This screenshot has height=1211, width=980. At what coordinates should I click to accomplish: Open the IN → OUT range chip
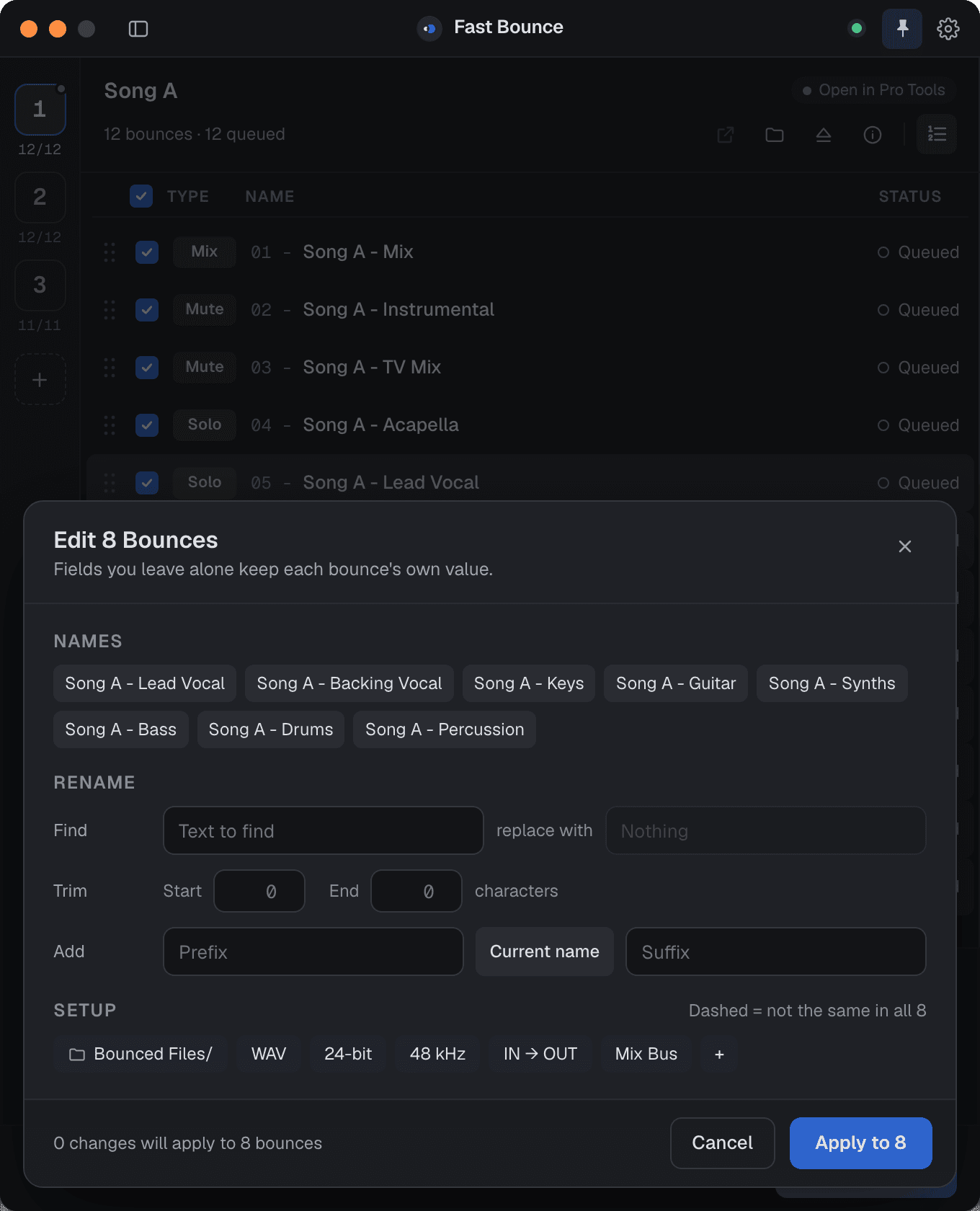tap(540, 1054)
